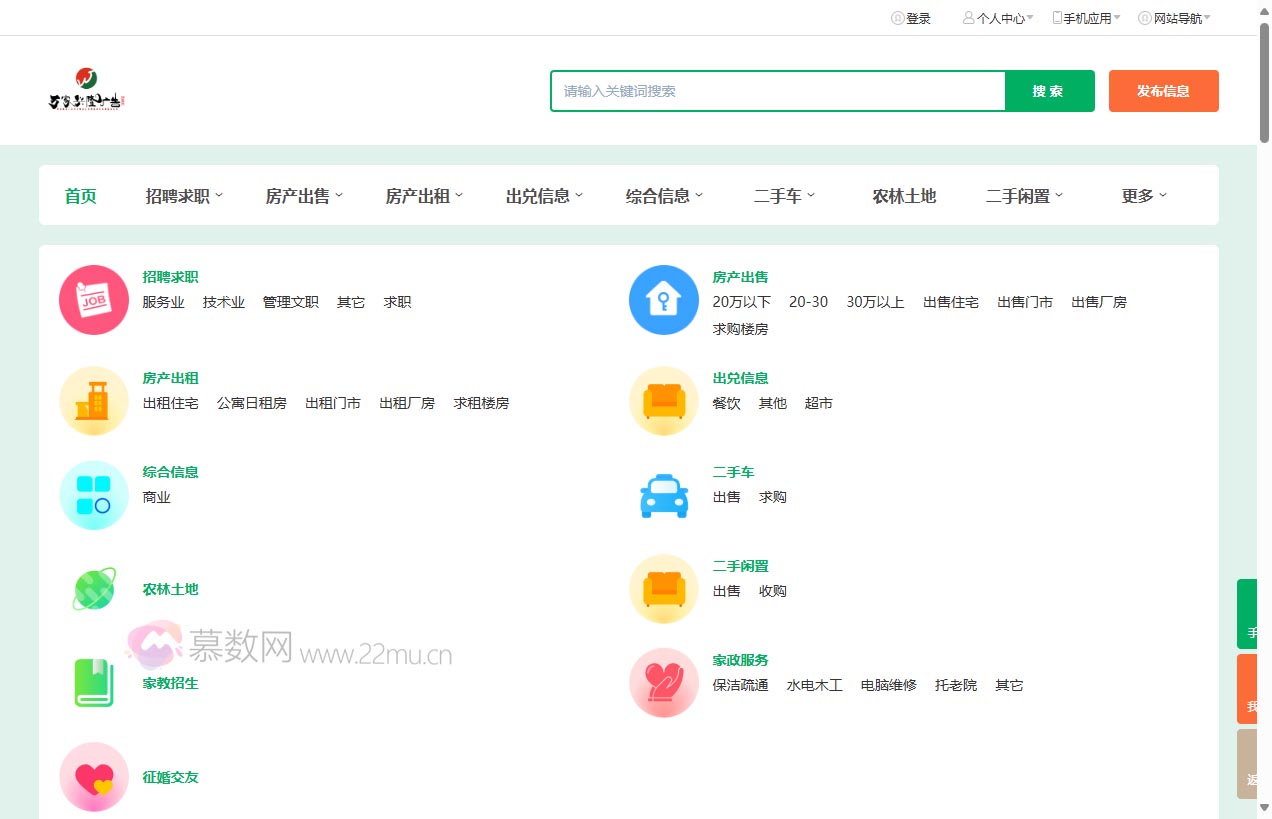Click the 房产出租 orange building icon
Screen dimensions: 1272x819
pyautogui.click(x=93, y=400)
